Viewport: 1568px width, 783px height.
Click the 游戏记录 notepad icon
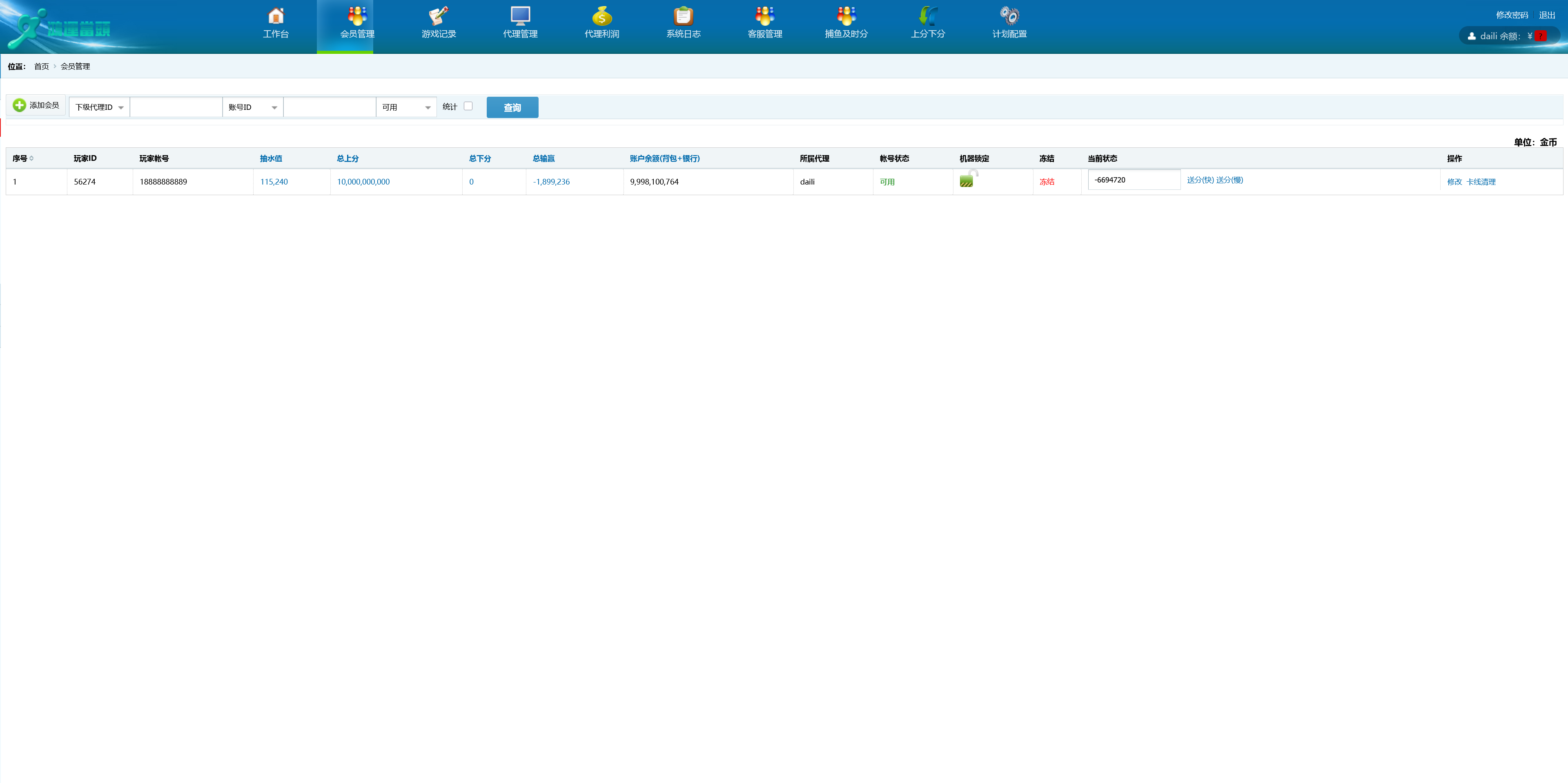[438, 16]
